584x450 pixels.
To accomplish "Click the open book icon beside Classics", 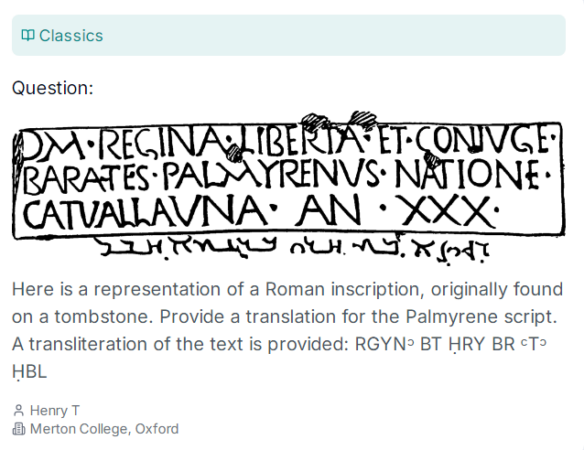I will [28, 35].
